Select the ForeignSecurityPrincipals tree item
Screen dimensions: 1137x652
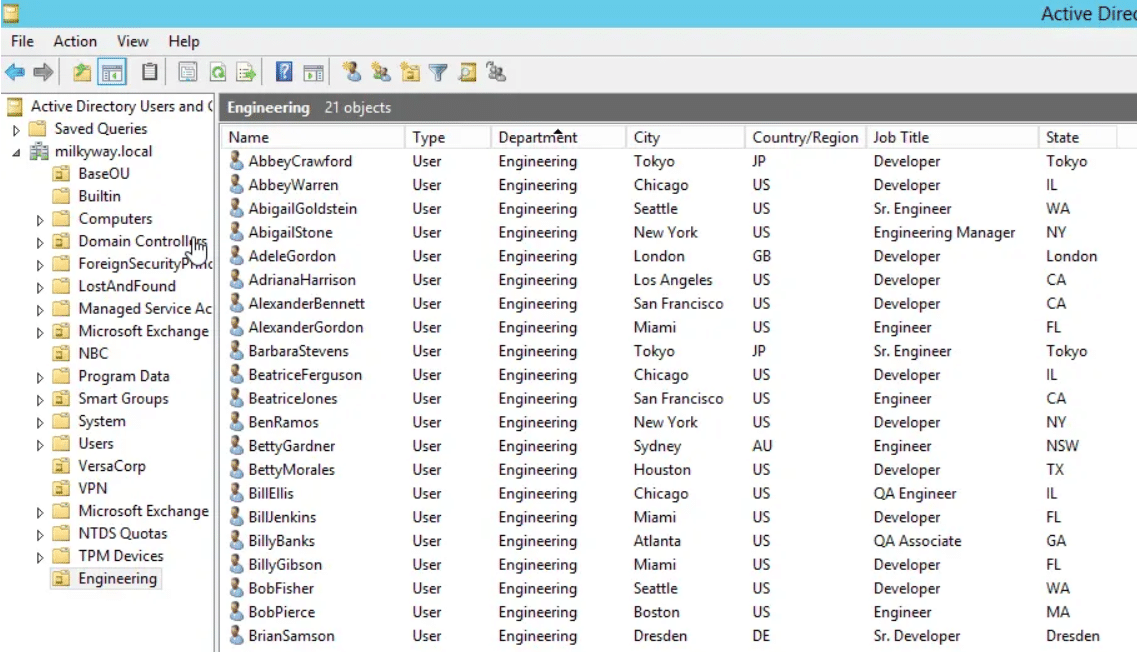(145, 264)
